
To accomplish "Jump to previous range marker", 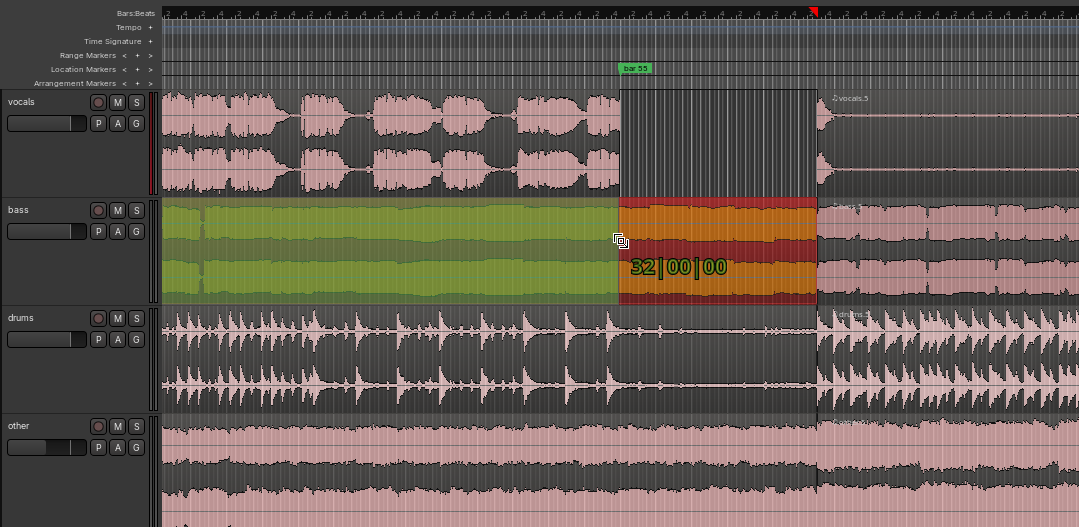I will click(125, 56).
